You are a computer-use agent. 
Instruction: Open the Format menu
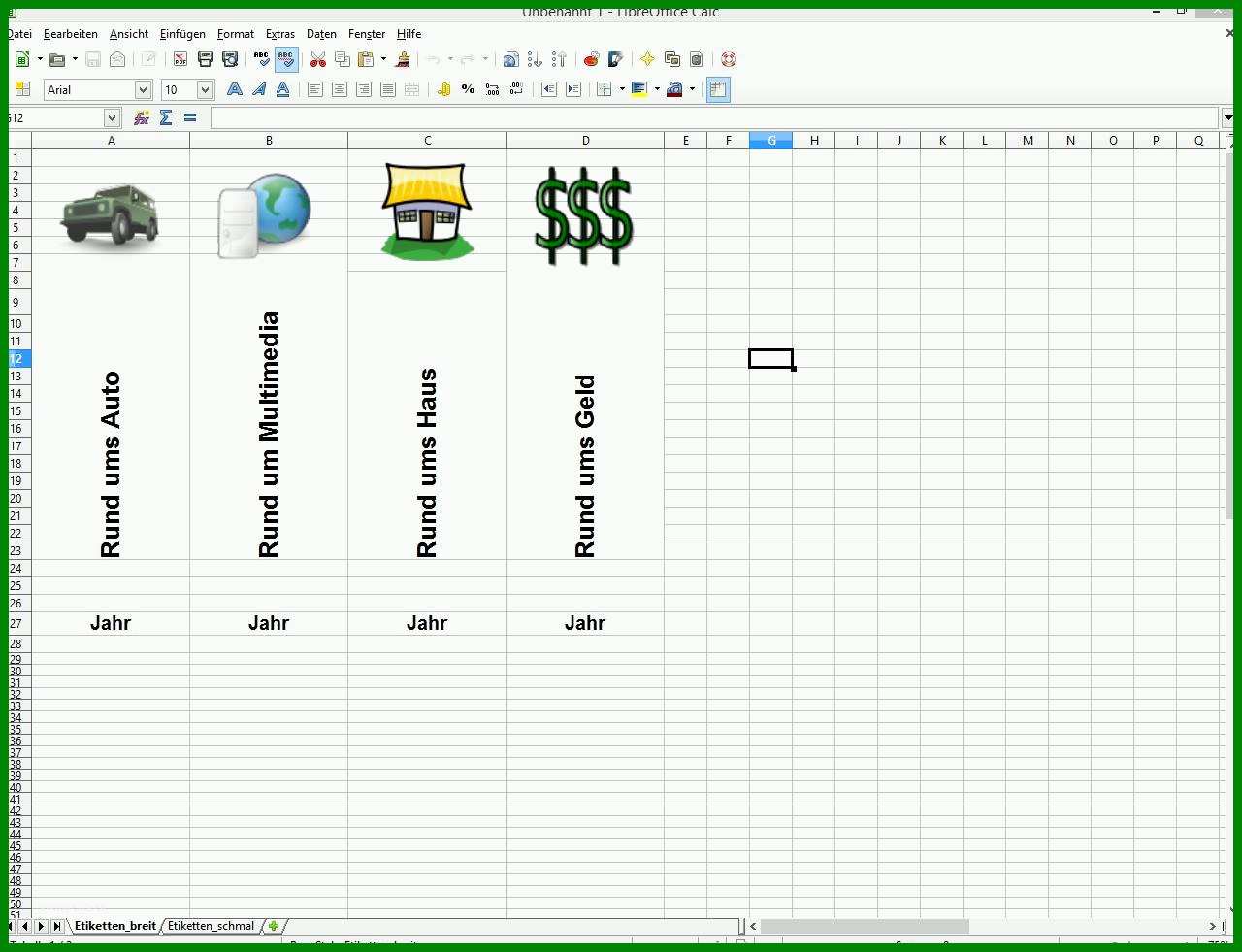[236, 34]
